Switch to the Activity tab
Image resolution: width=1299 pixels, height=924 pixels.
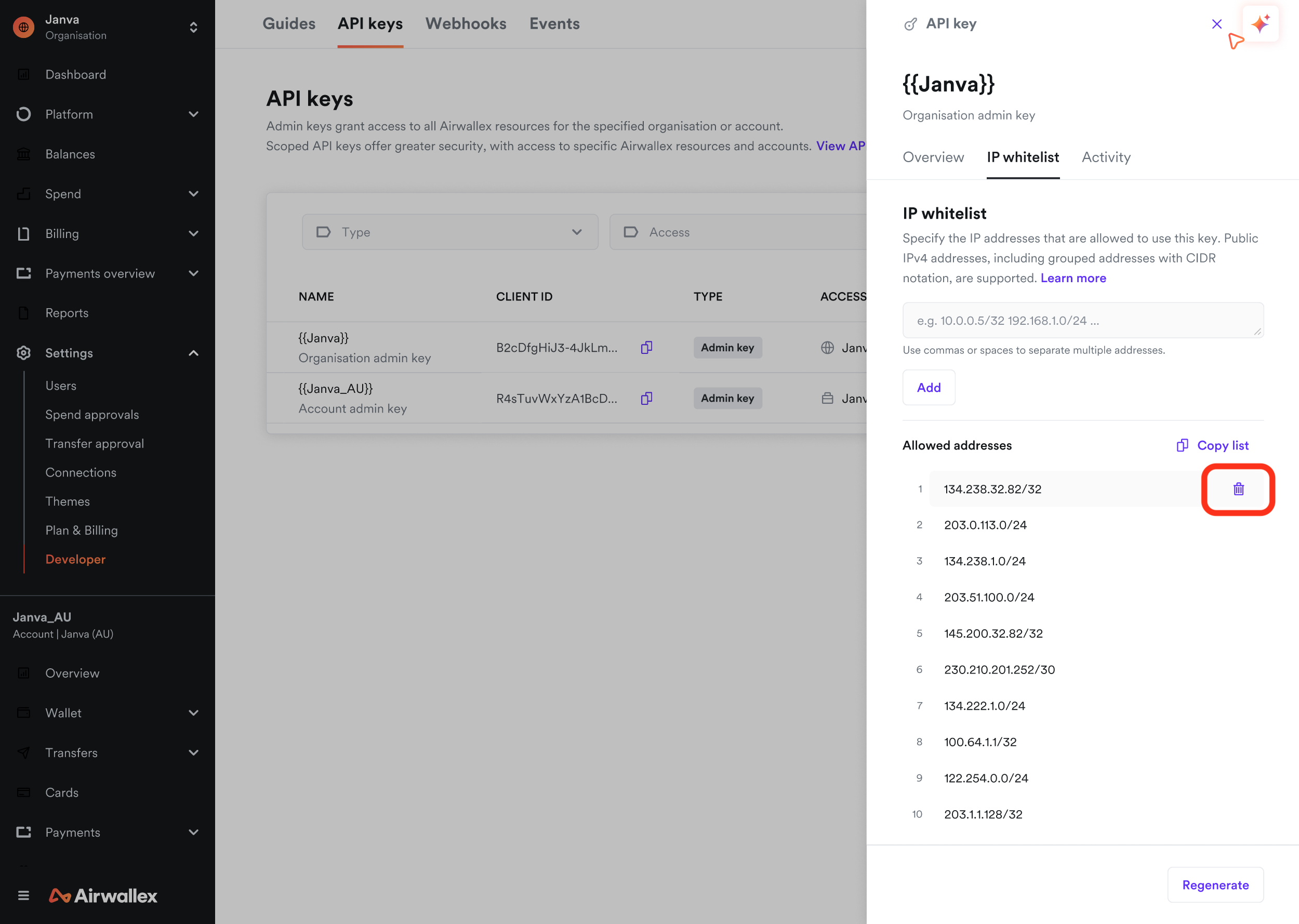coord(1105,157)
